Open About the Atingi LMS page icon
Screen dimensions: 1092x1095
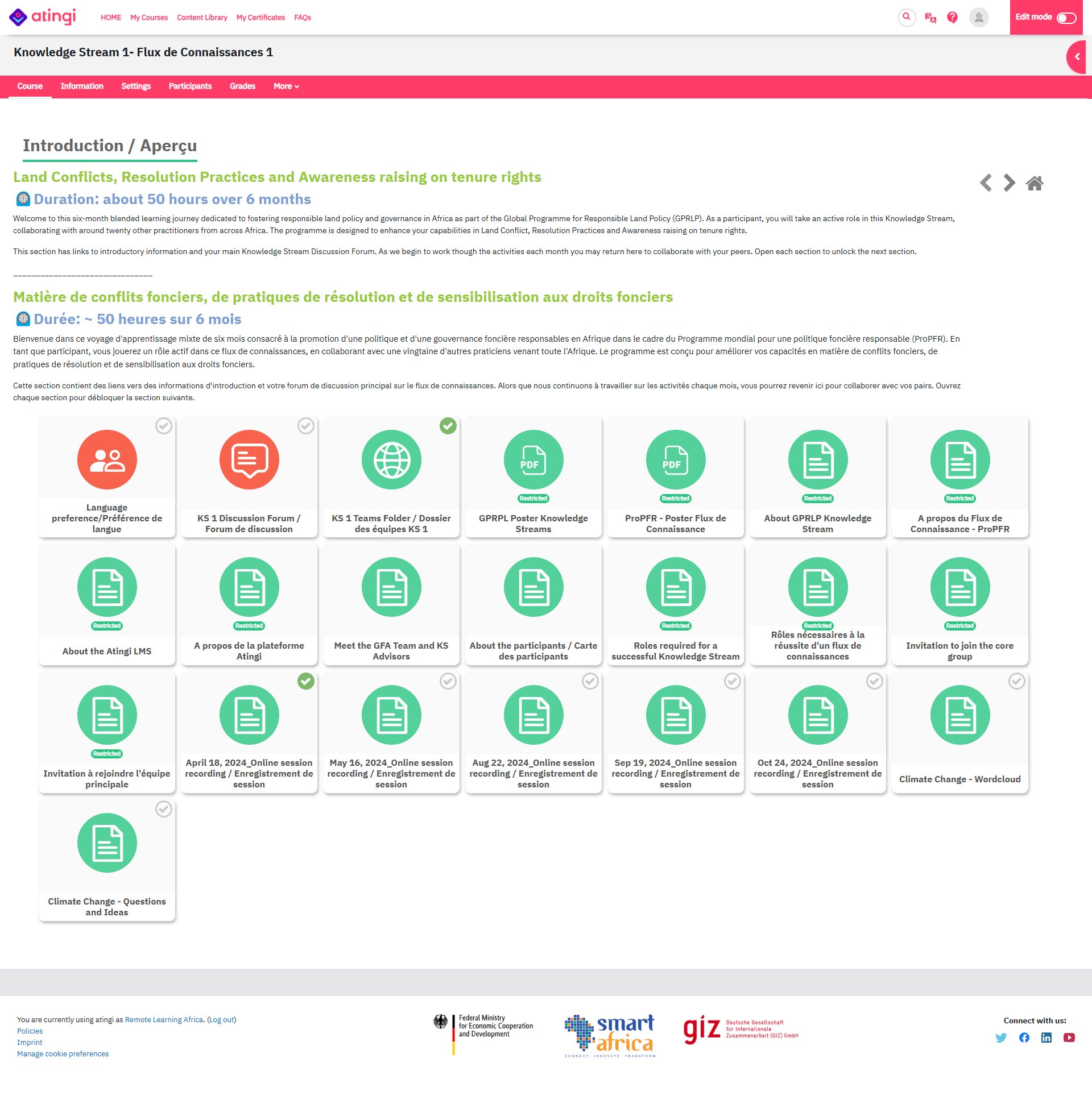coord(107,587)
